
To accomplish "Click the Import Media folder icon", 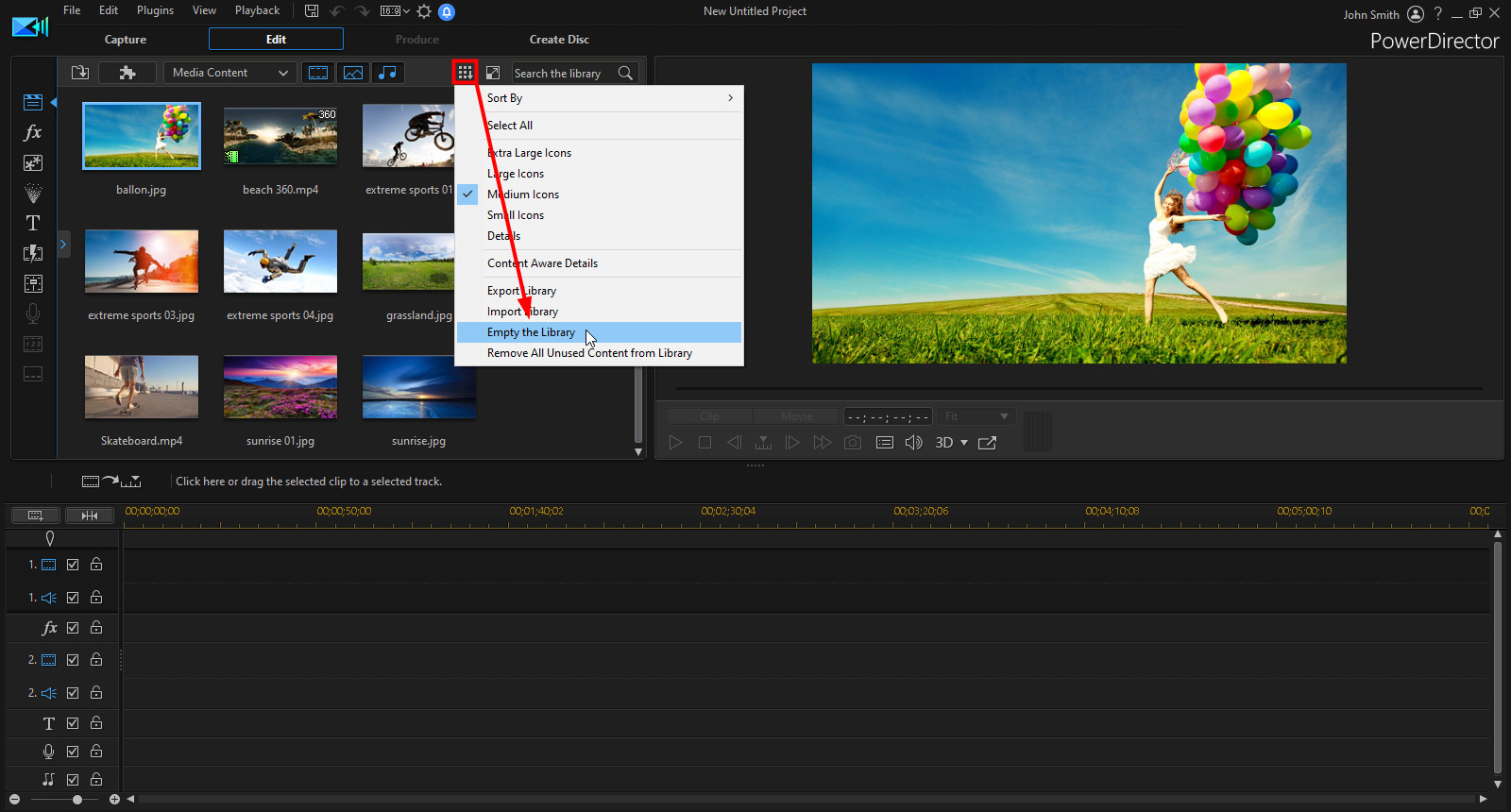I will point(80,73).
